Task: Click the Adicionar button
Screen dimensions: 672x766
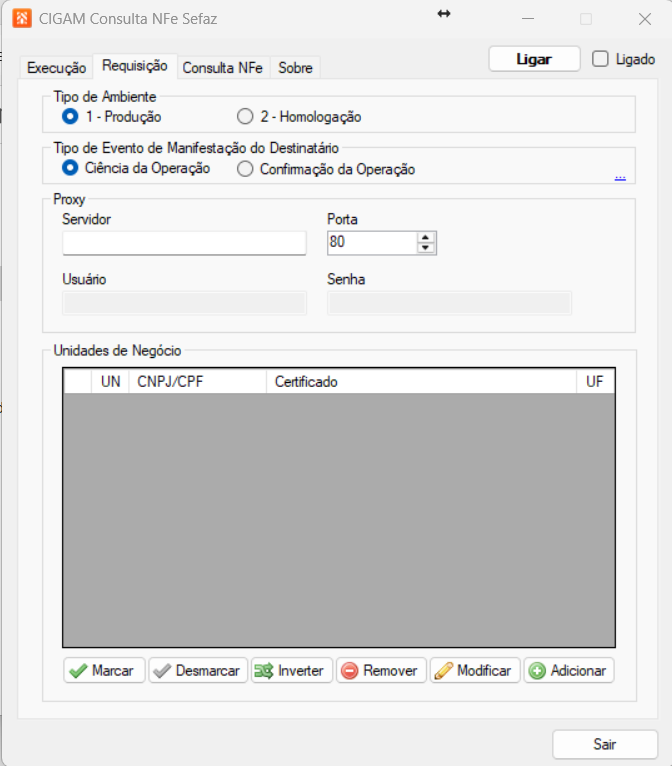Action: pyautogui.click(x=568, y=670)
